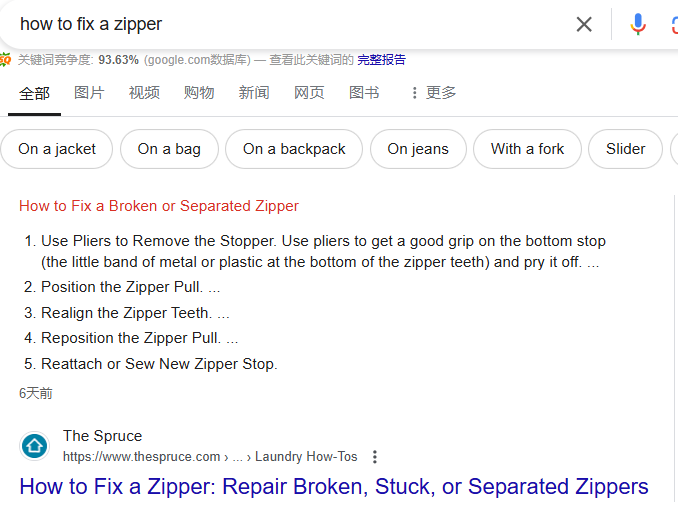The image size is (678, 517).
Task: Click the 'How to Fix a Broken or Separated Zipper' heading
Action: point(159,206)
